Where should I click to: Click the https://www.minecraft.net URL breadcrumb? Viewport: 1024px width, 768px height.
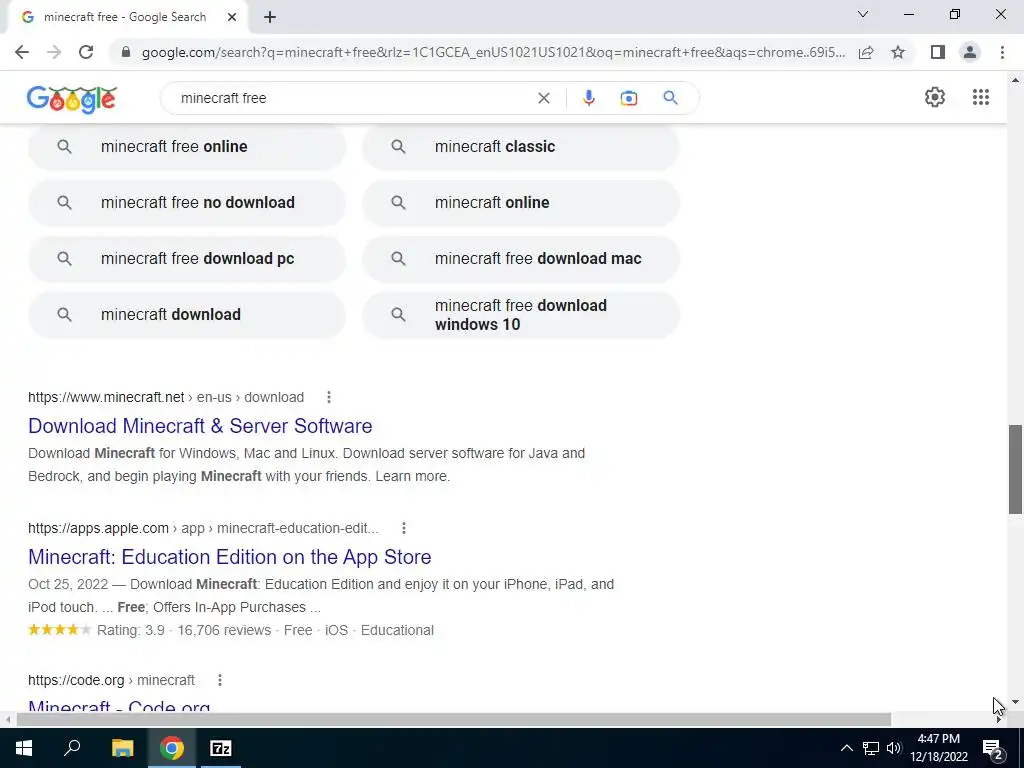point(166,397)
